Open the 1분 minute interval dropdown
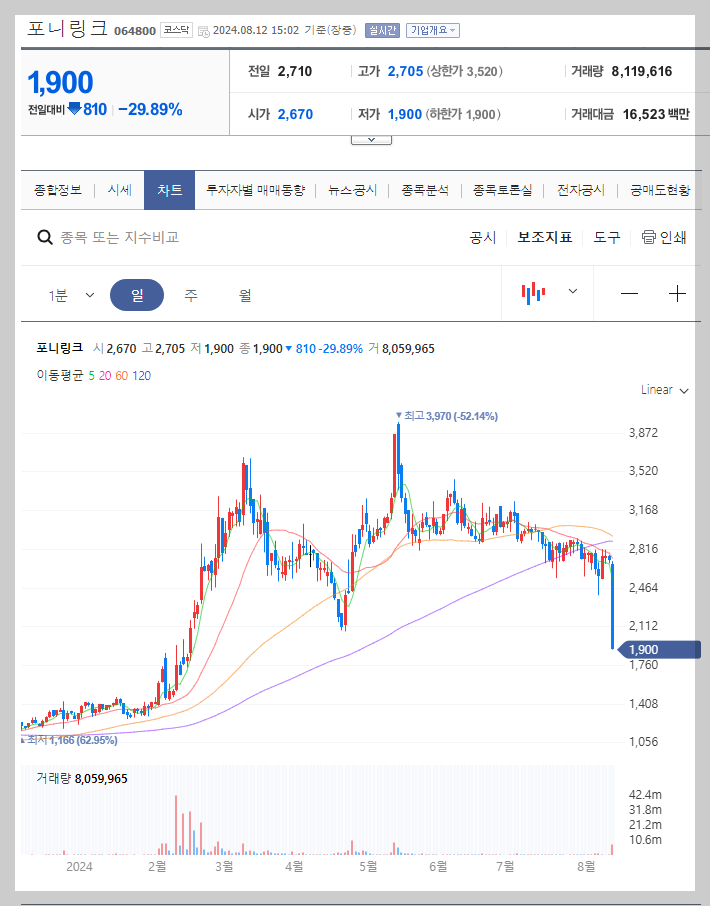The image size is (710, 906). tap(70, 293)
